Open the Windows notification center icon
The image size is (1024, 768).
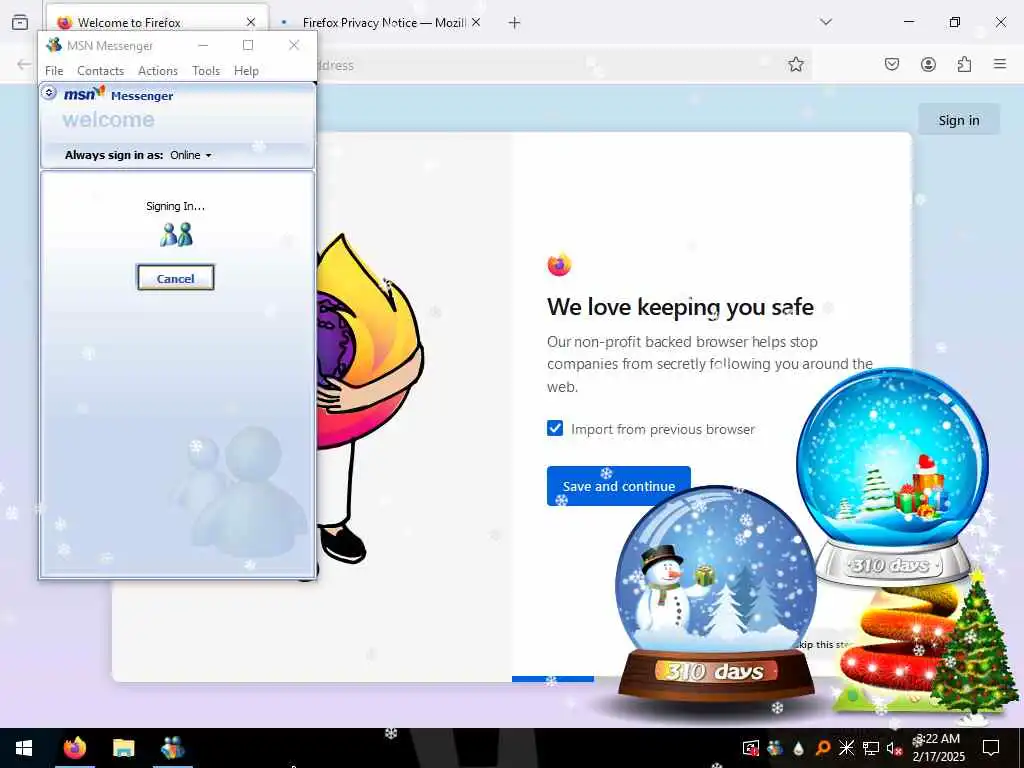click(x=991, y=748)
